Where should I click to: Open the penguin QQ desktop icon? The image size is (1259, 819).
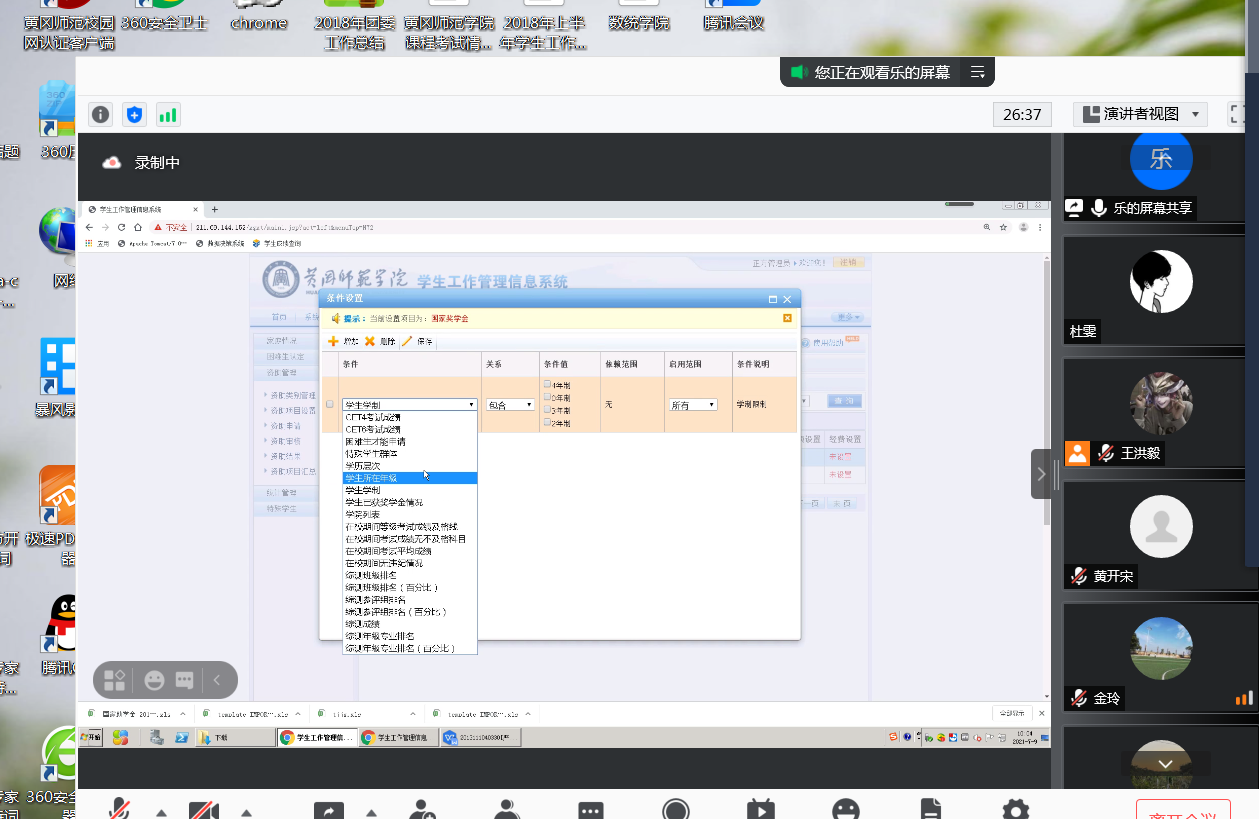pos(59,636)
